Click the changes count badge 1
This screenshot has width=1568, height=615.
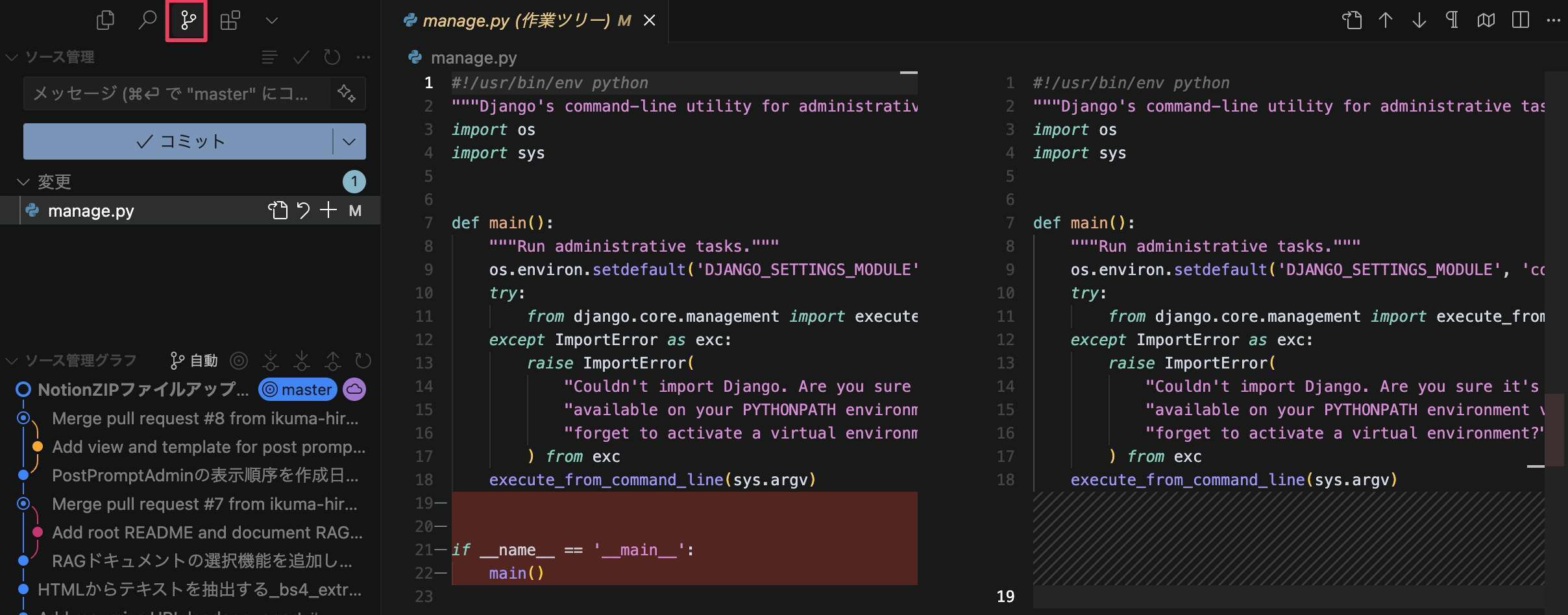[x=354, y=182]
